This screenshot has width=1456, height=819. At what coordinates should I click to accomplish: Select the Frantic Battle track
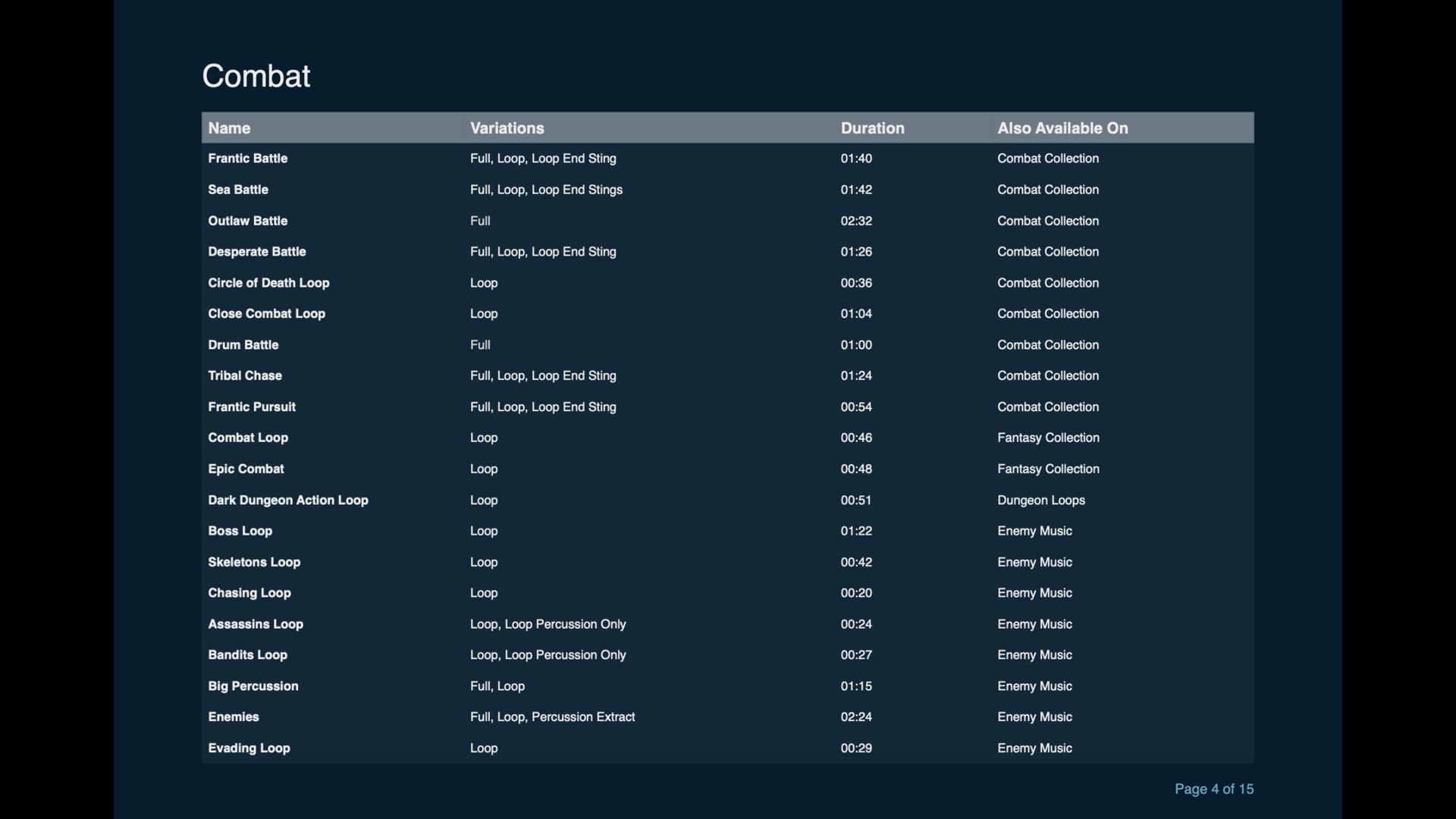(x=247, y=158)
